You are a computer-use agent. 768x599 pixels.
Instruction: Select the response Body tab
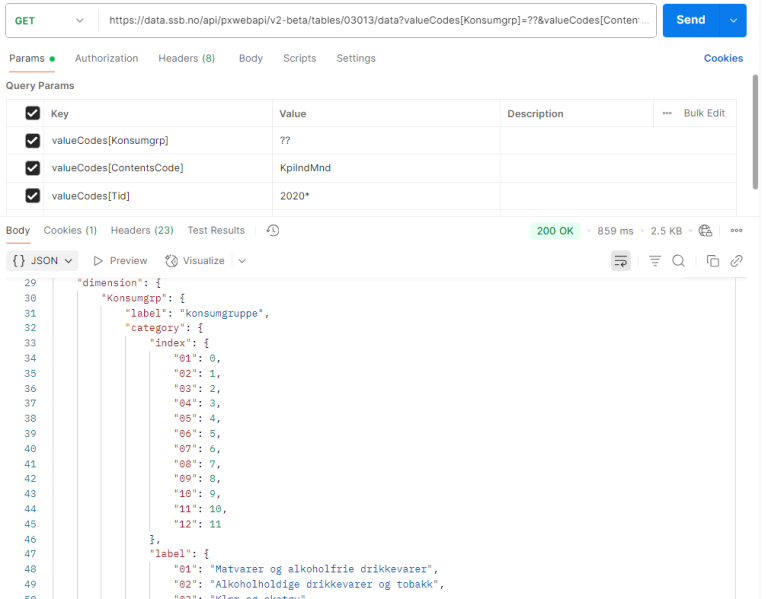(18, 230)
